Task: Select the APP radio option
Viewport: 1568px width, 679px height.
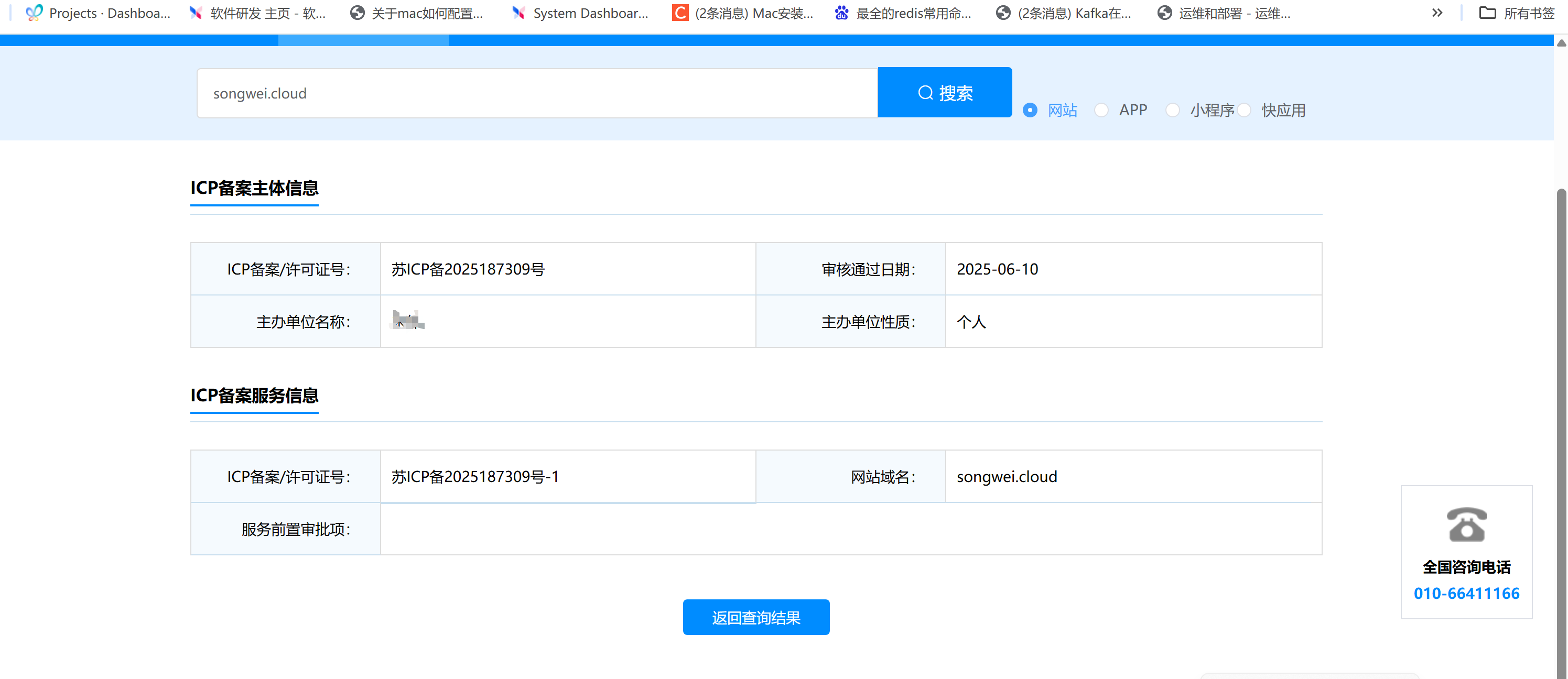Action: [1101, 110]
